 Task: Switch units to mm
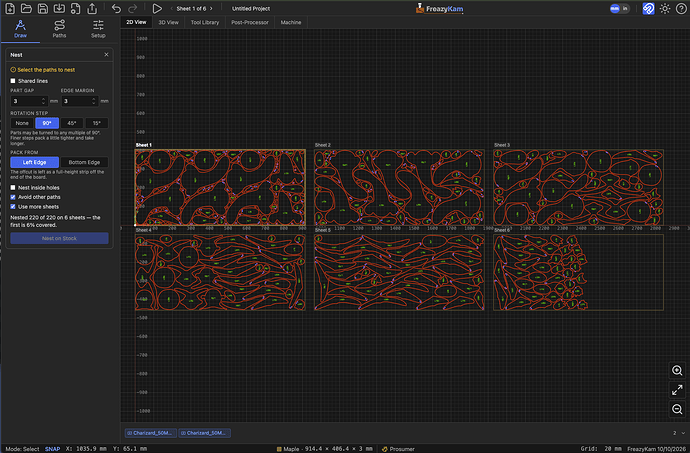tap(615, 8)
